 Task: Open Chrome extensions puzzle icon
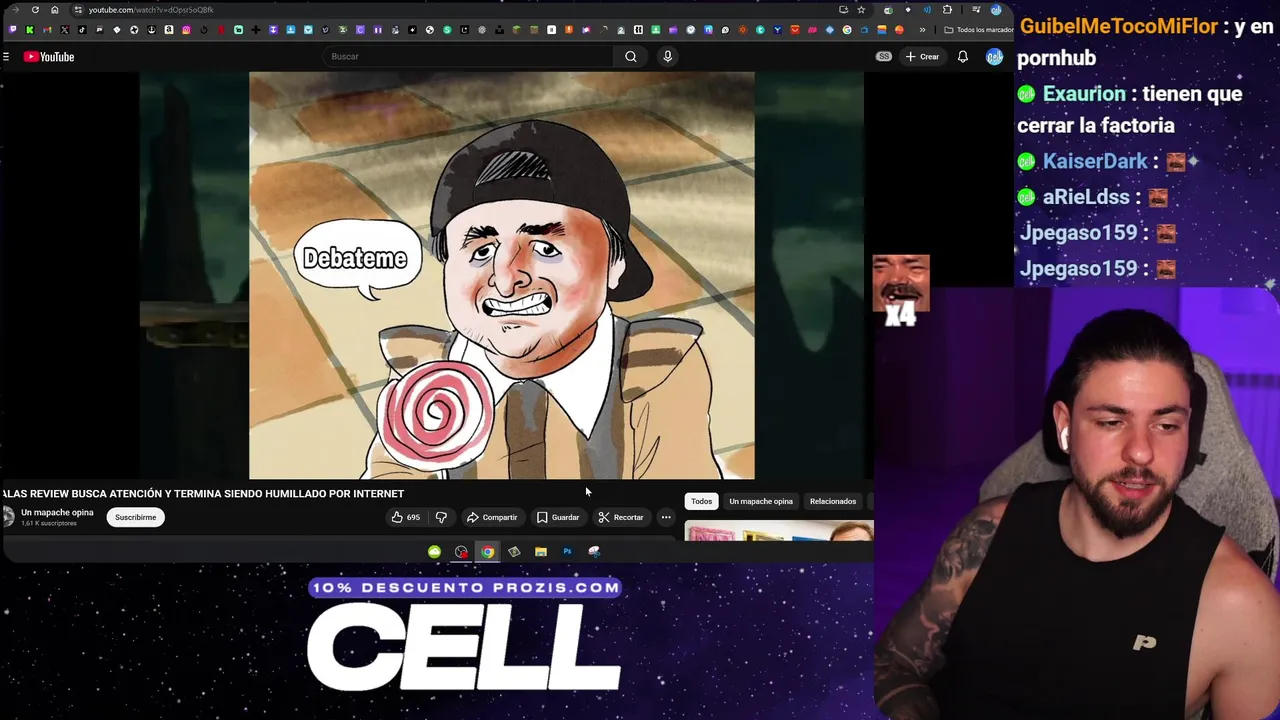[947, 10]
